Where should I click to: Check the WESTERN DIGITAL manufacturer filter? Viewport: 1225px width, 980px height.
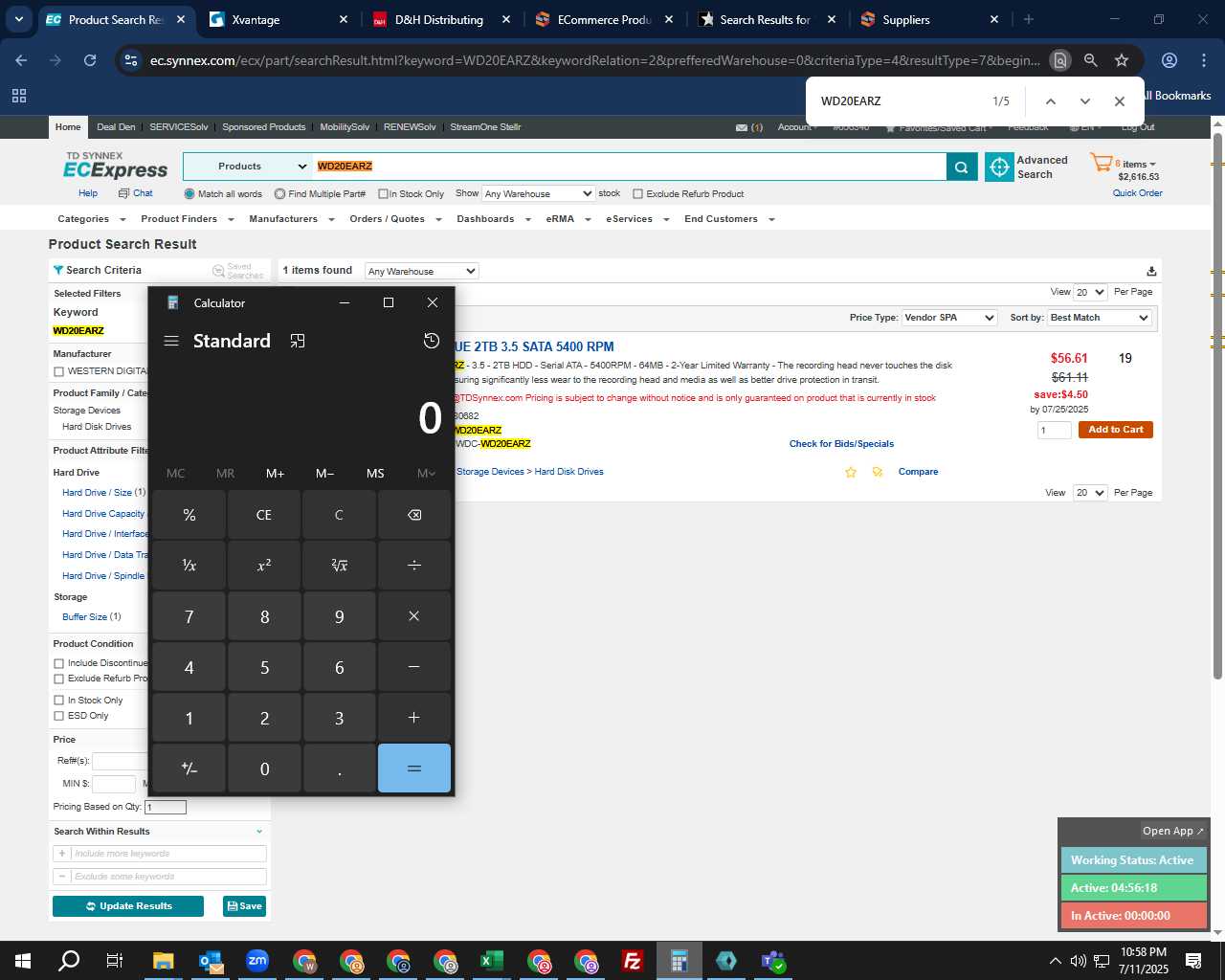pyautogui.click(x=58, y=371)
